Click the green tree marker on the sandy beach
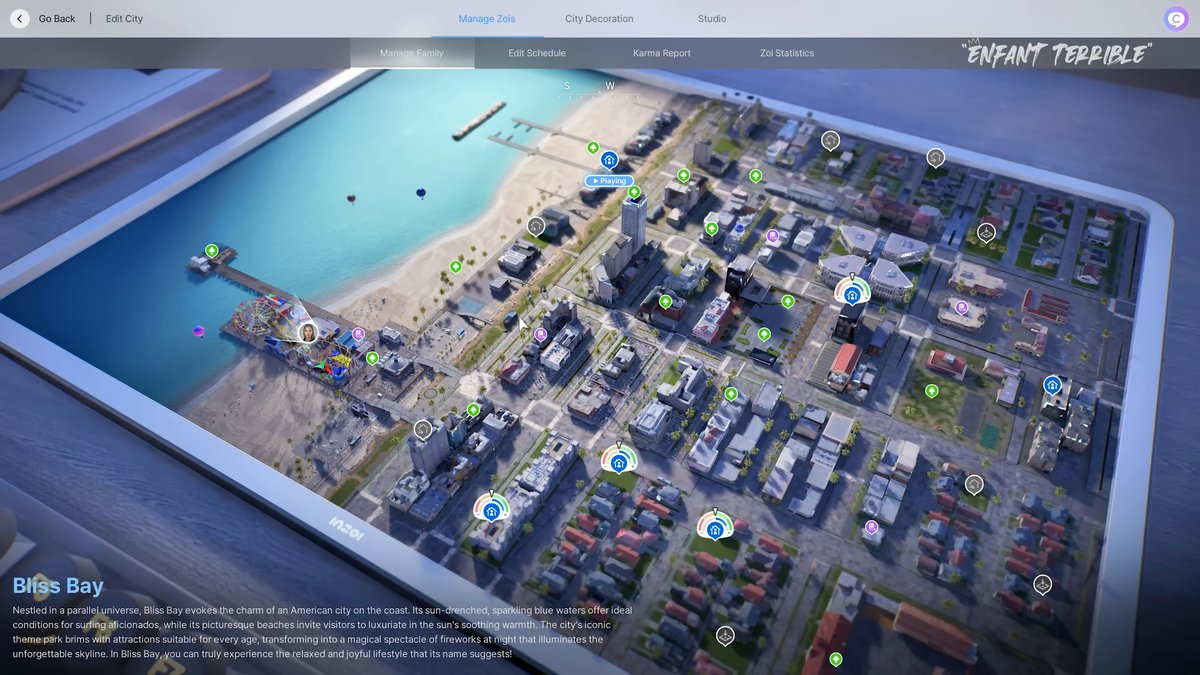The height and width of the screenshot is (675, 1200). tap(456, 266)
